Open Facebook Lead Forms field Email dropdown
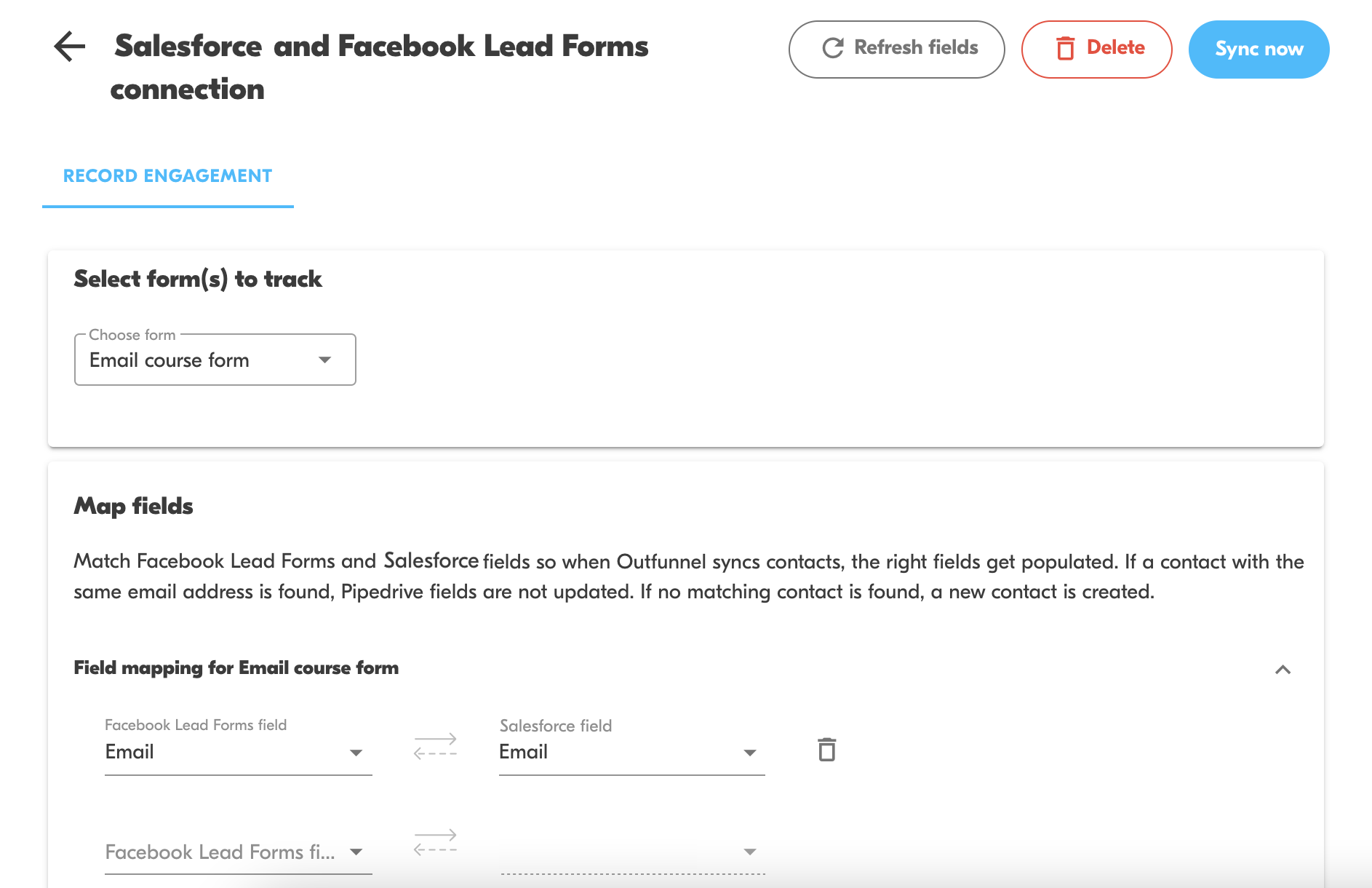1372x888 pixels. coord(356,753)
